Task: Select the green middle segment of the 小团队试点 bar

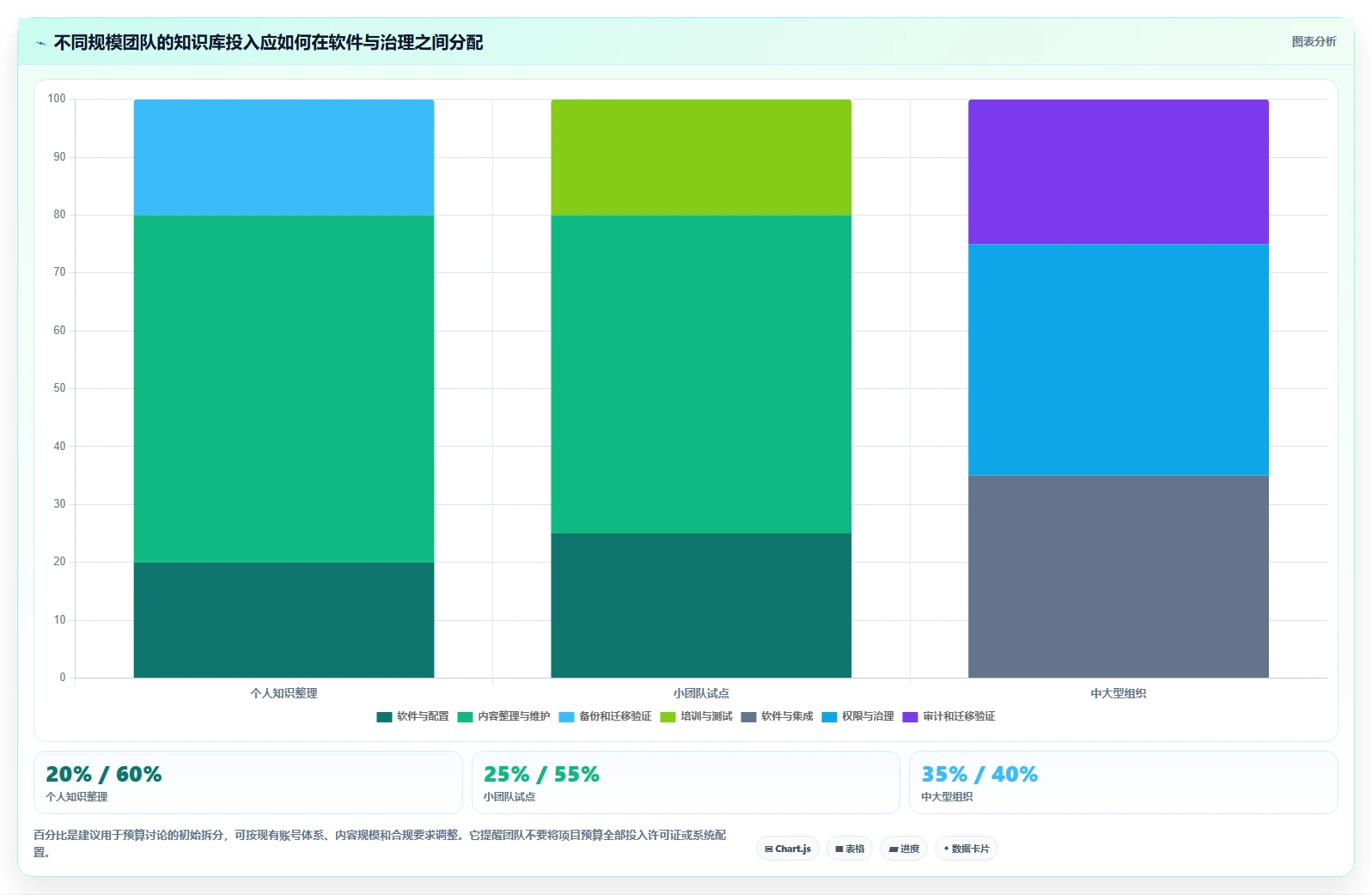Action: 701,374
